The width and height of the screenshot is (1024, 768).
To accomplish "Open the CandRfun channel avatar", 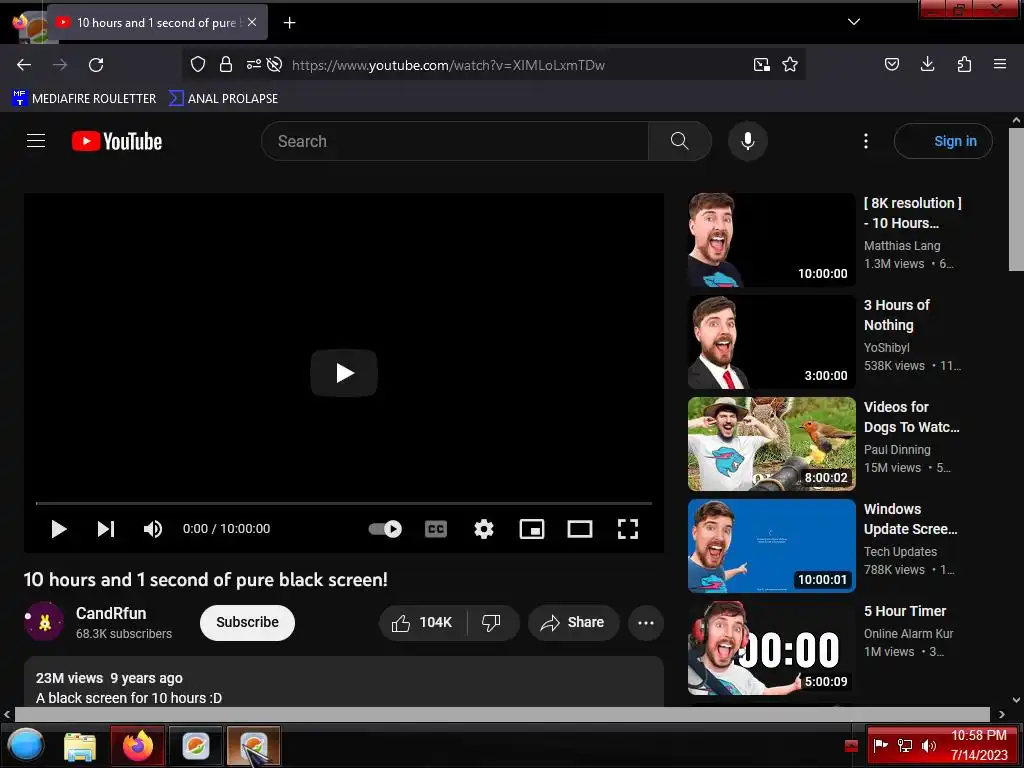I will pyautogui.click(x=44, y=622).
